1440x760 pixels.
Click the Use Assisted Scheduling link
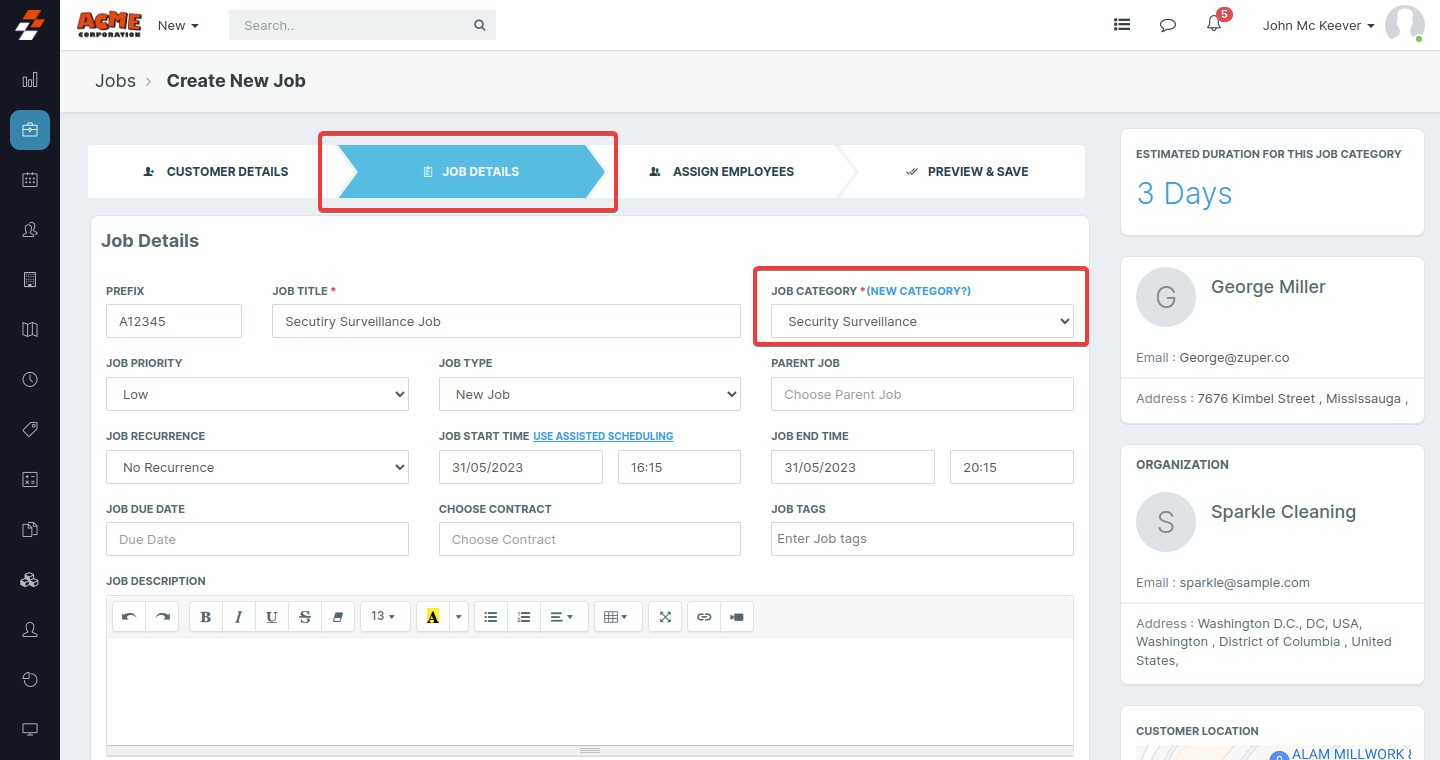pos(603,436)
